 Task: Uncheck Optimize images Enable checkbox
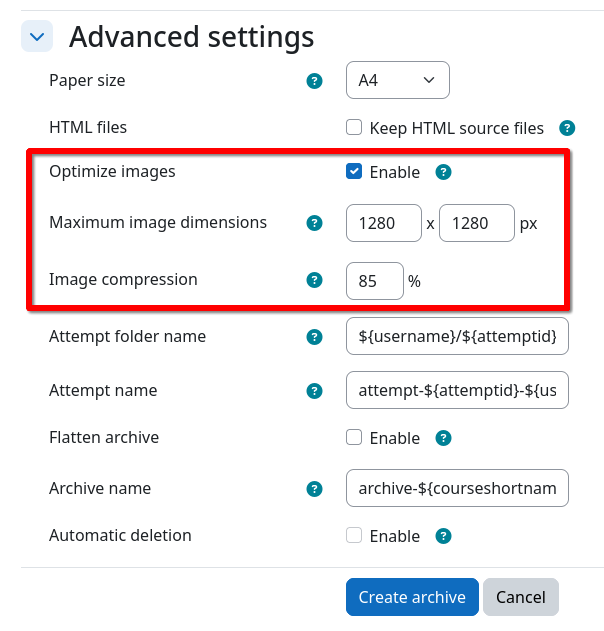354,171
